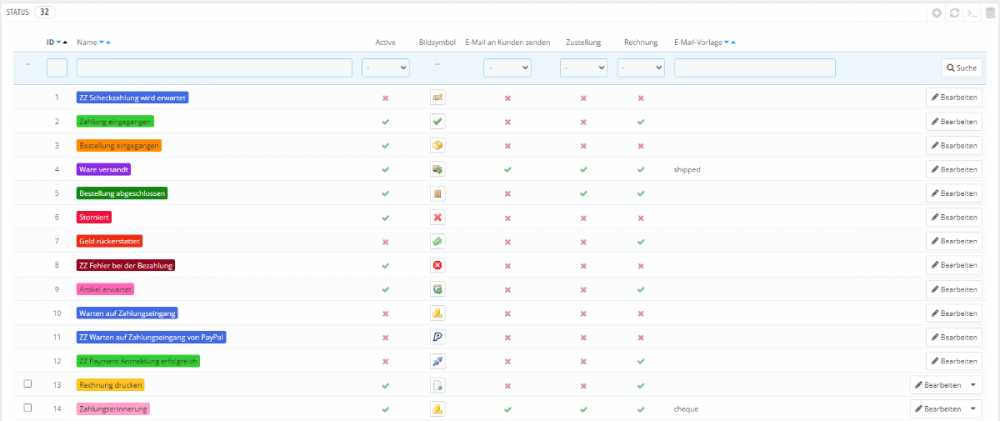This screenshot has height=421, width=1000.
Task: Open the Active filter dropdown
Action: (x=385, y=68)
